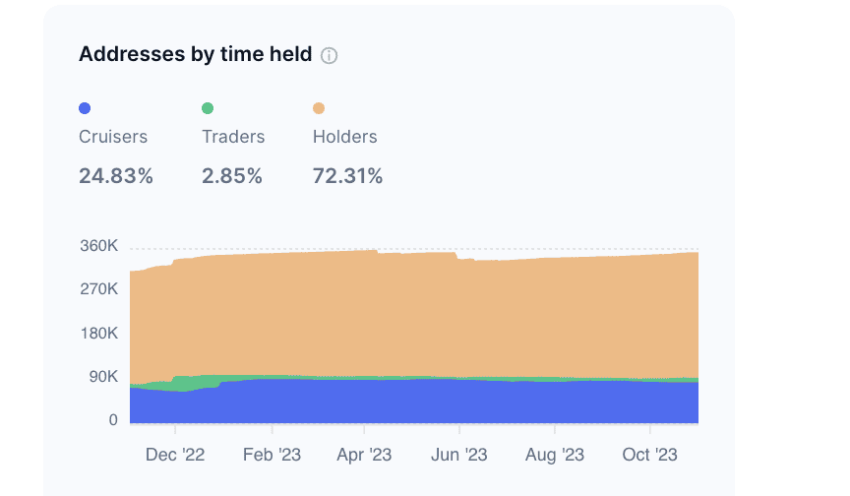Click the 2.85% Traders percentage
The width and height of the screenshot is (850, 496).
(232, 176)
